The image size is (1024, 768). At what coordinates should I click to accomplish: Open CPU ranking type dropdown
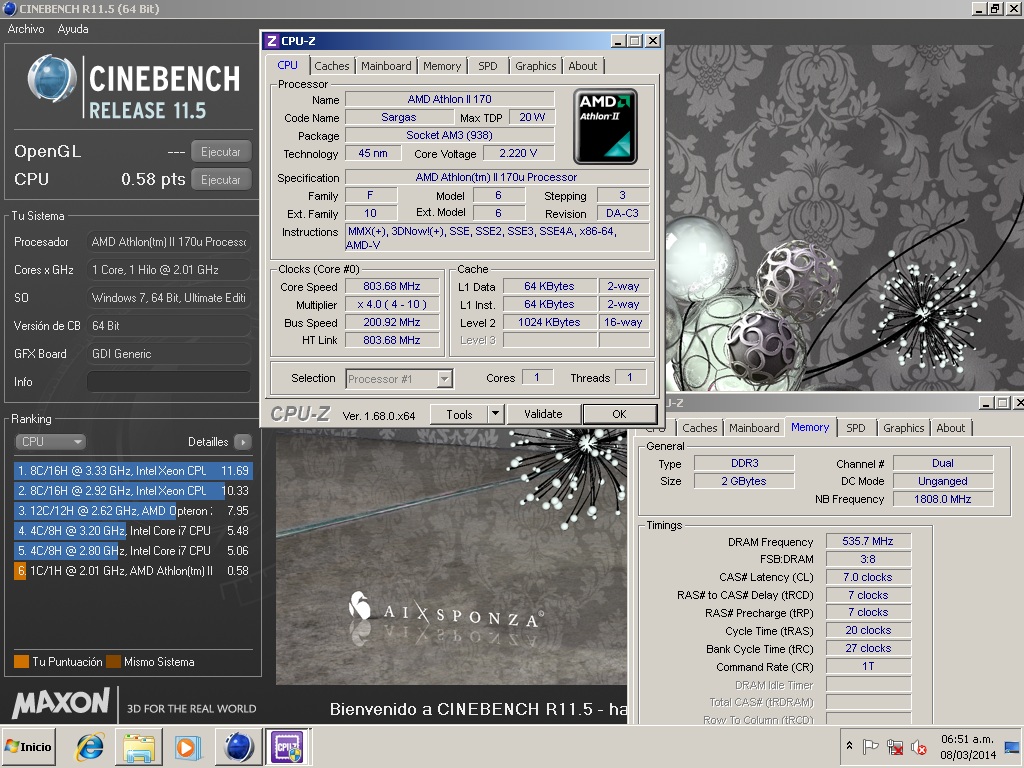(x=50, y=441)
